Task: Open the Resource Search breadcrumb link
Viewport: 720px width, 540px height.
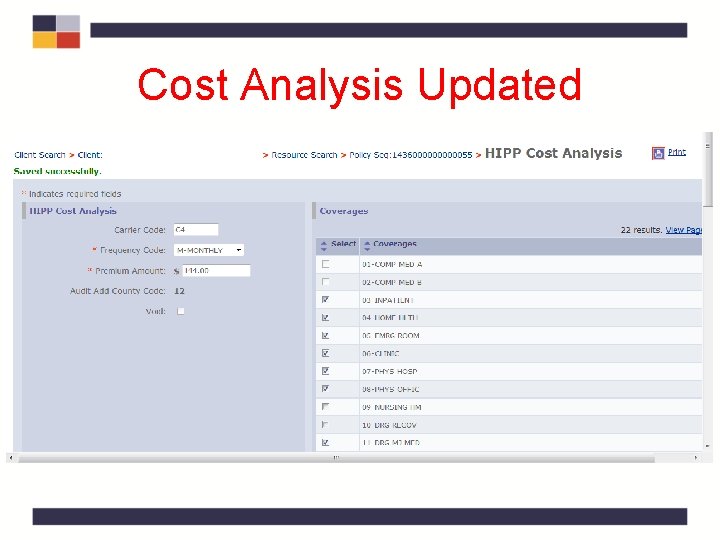Action: pyautogui.click(x=304, y=155)
